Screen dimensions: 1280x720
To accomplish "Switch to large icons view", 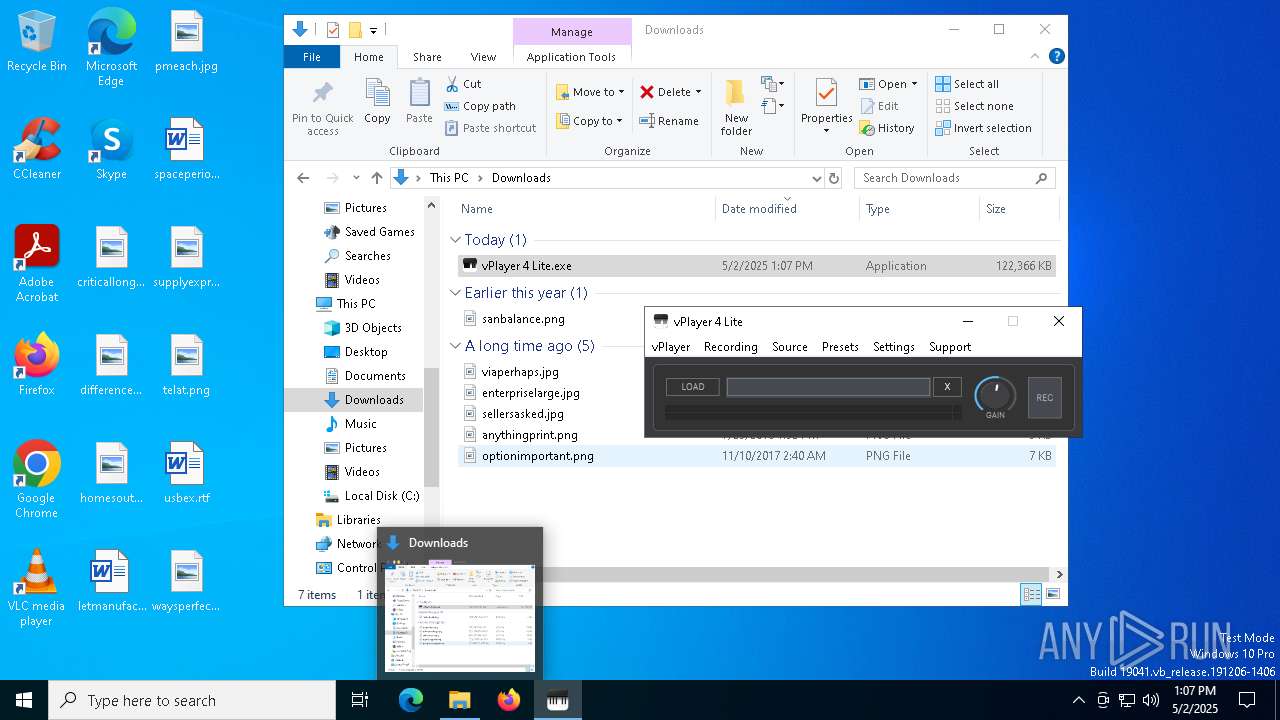I will pyautogui.click(x=1052, y=594).
